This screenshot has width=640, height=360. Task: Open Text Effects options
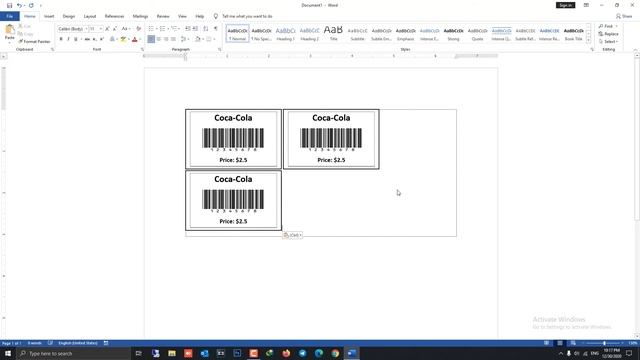(112, 39)
